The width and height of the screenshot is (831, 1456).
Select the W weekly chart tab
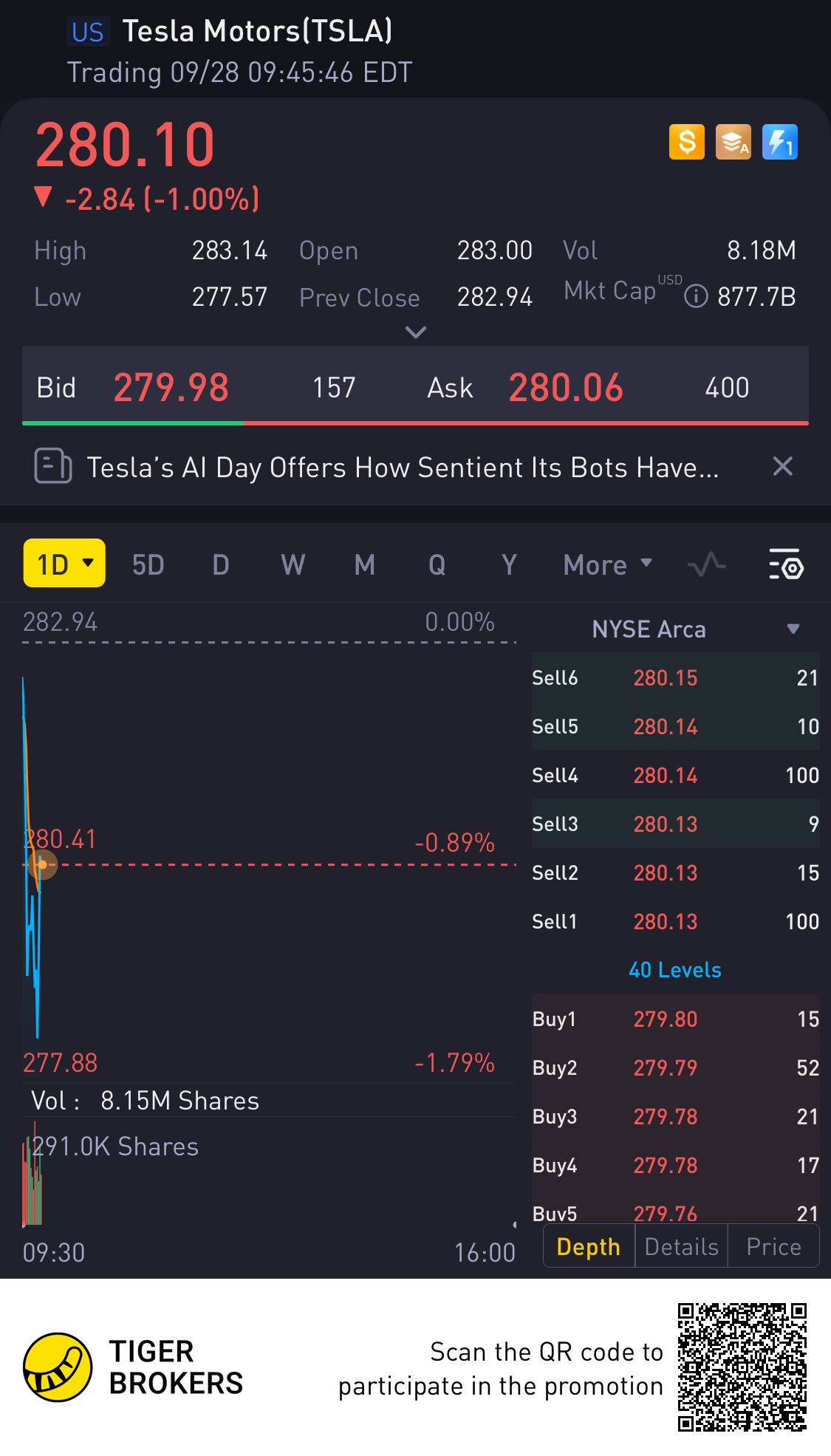293,565
